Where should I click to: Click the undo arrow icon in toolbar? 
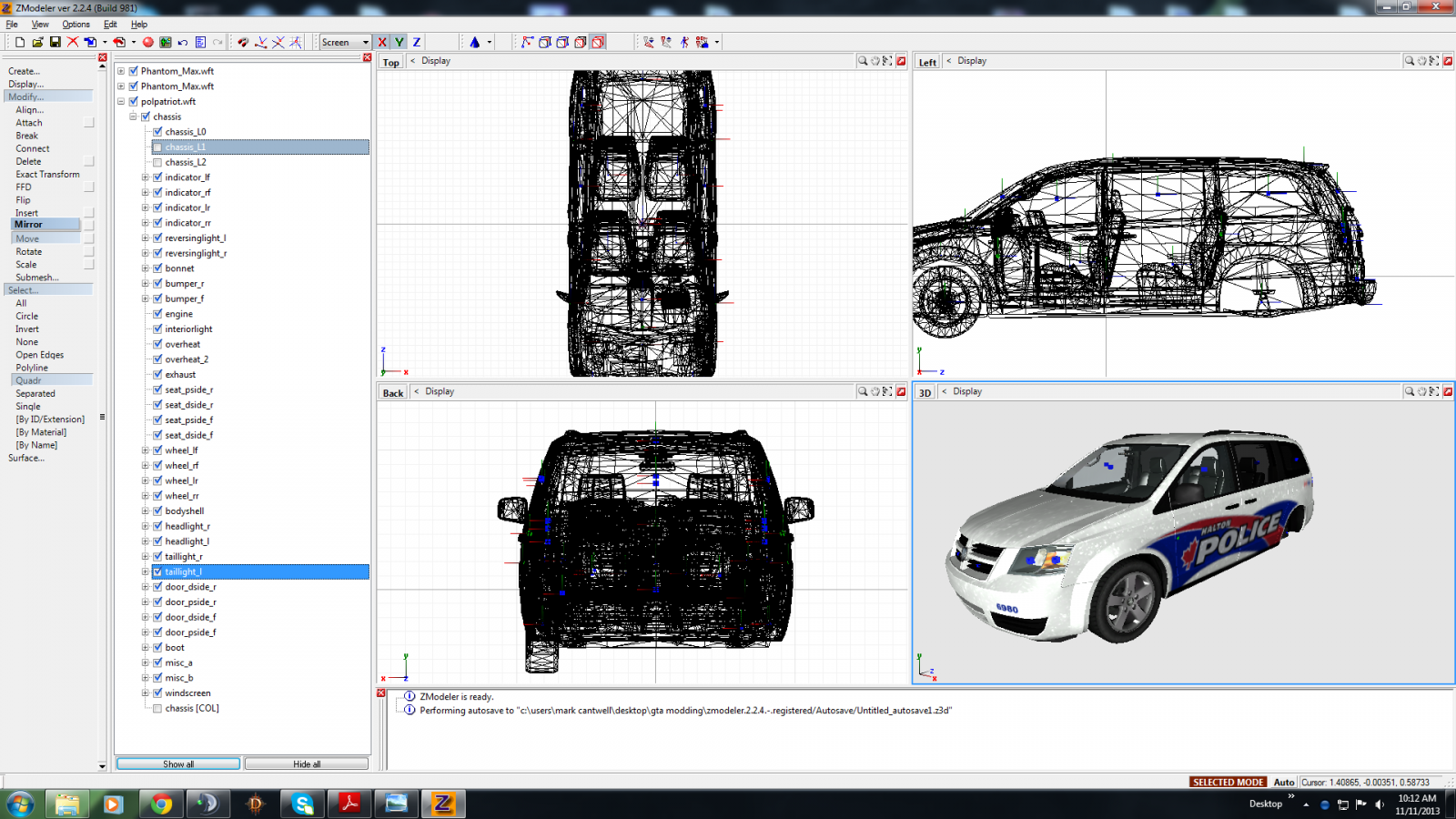point(183,42)
